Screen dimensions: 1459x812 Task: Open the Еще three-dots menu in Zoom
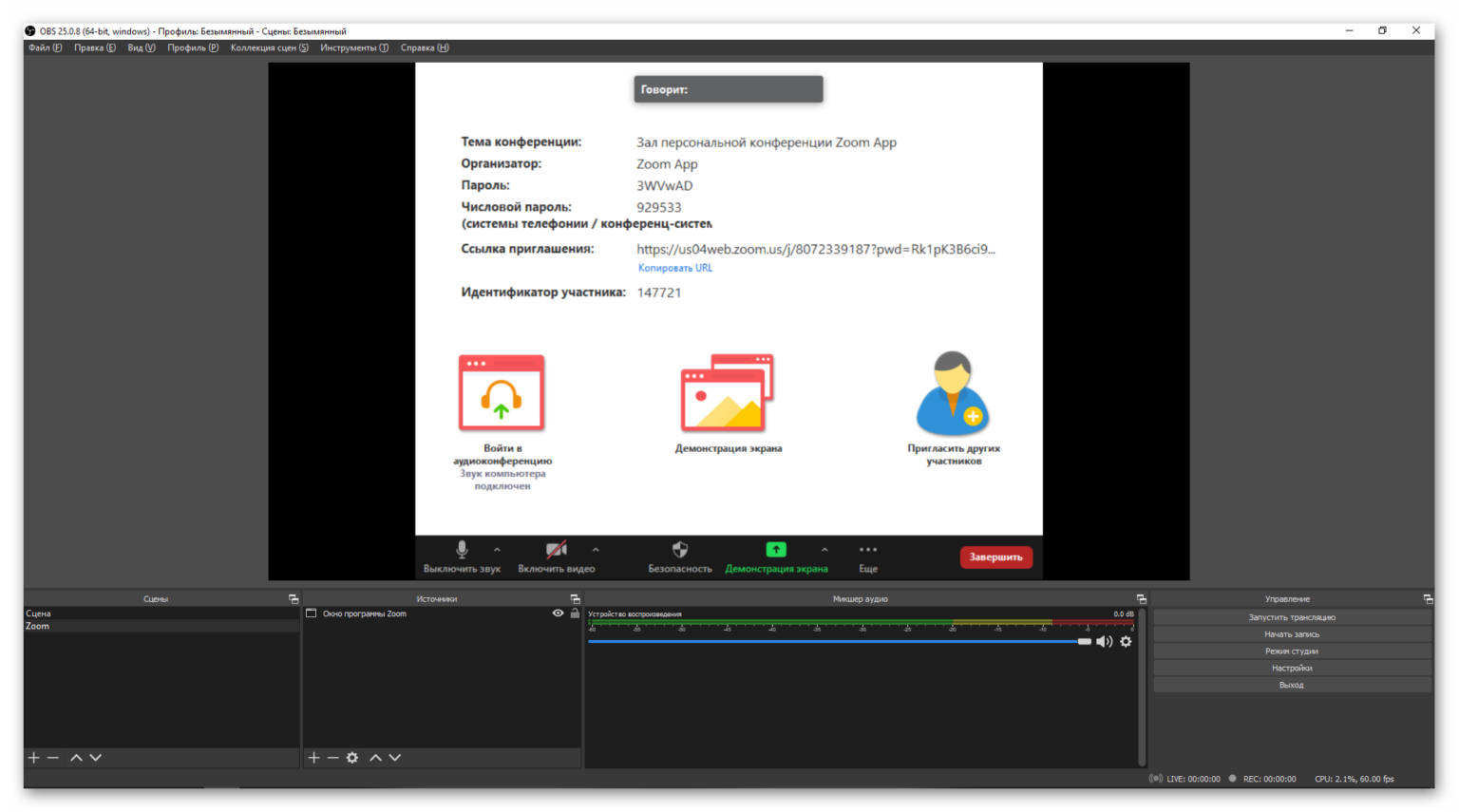868,550
